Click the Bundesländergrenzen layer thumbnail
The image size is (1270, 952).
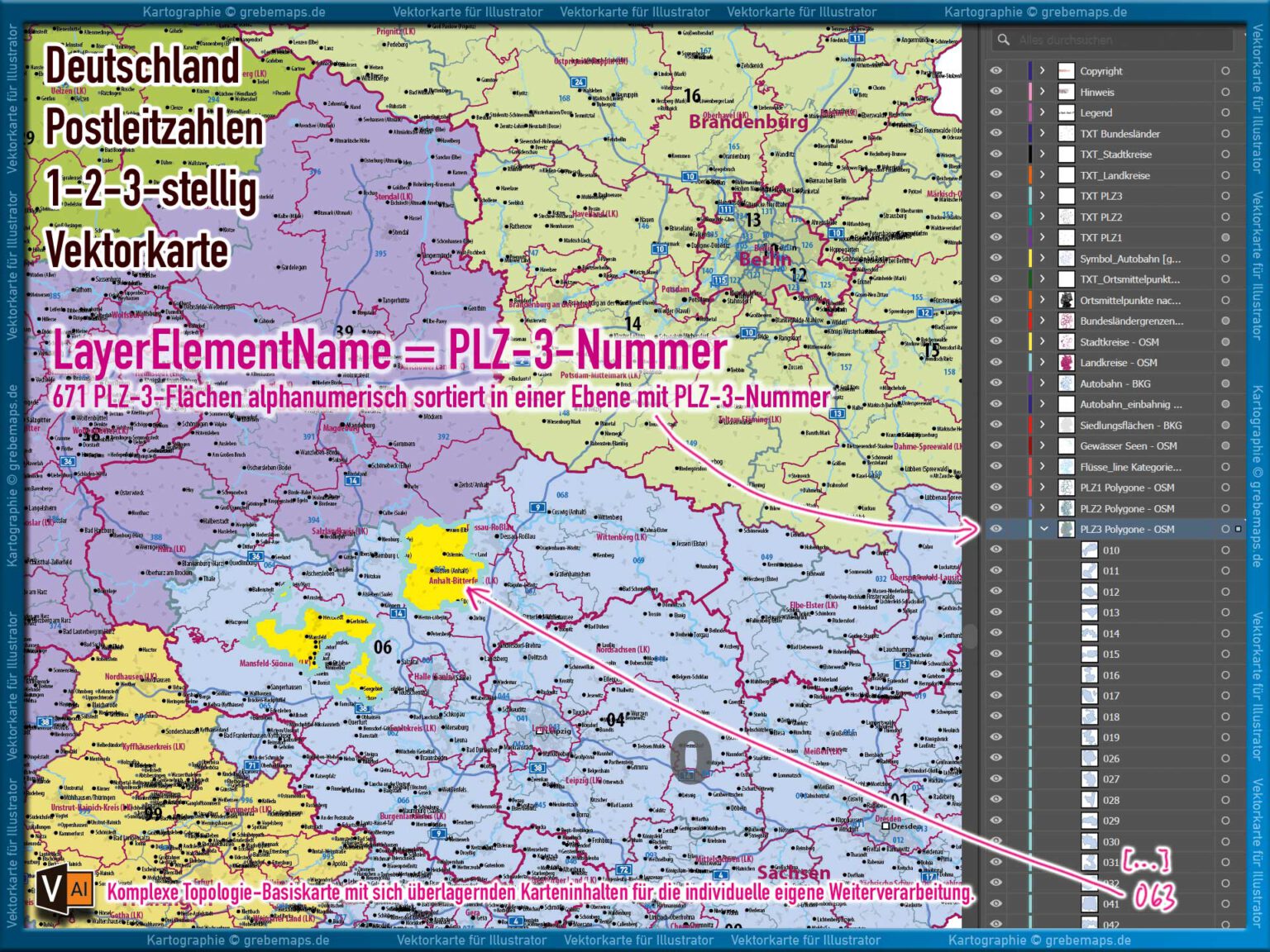coord(1067,321)
